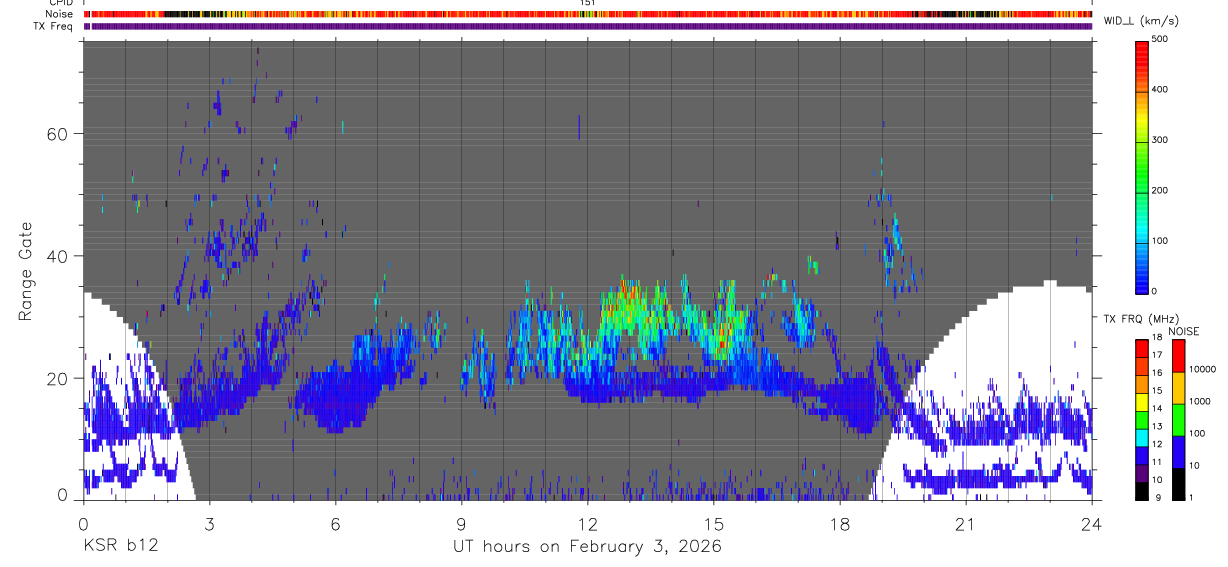Viewport: 1228px width, 567px height.
Task: Click the 14 label on TX FRQ colorbar
Action: click(x=1157, y=409)
